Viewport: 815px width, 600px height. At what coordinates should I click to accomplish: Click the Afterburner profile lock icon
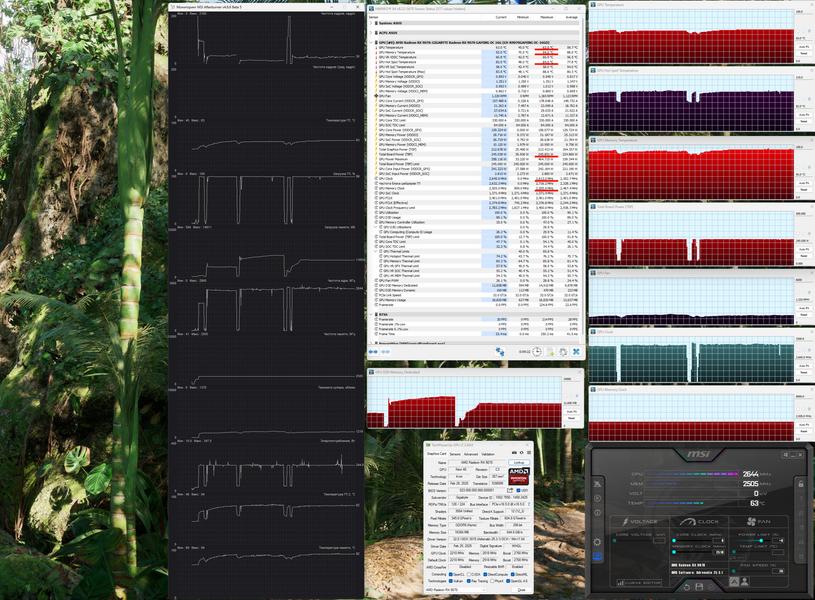click(801, 484)
